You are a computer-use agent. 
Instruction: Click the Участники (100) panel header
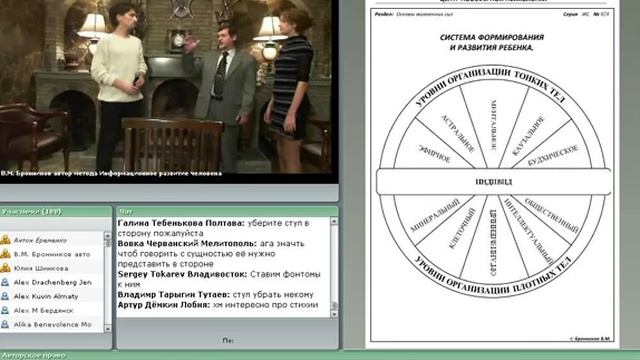click(x=56, y=211)
